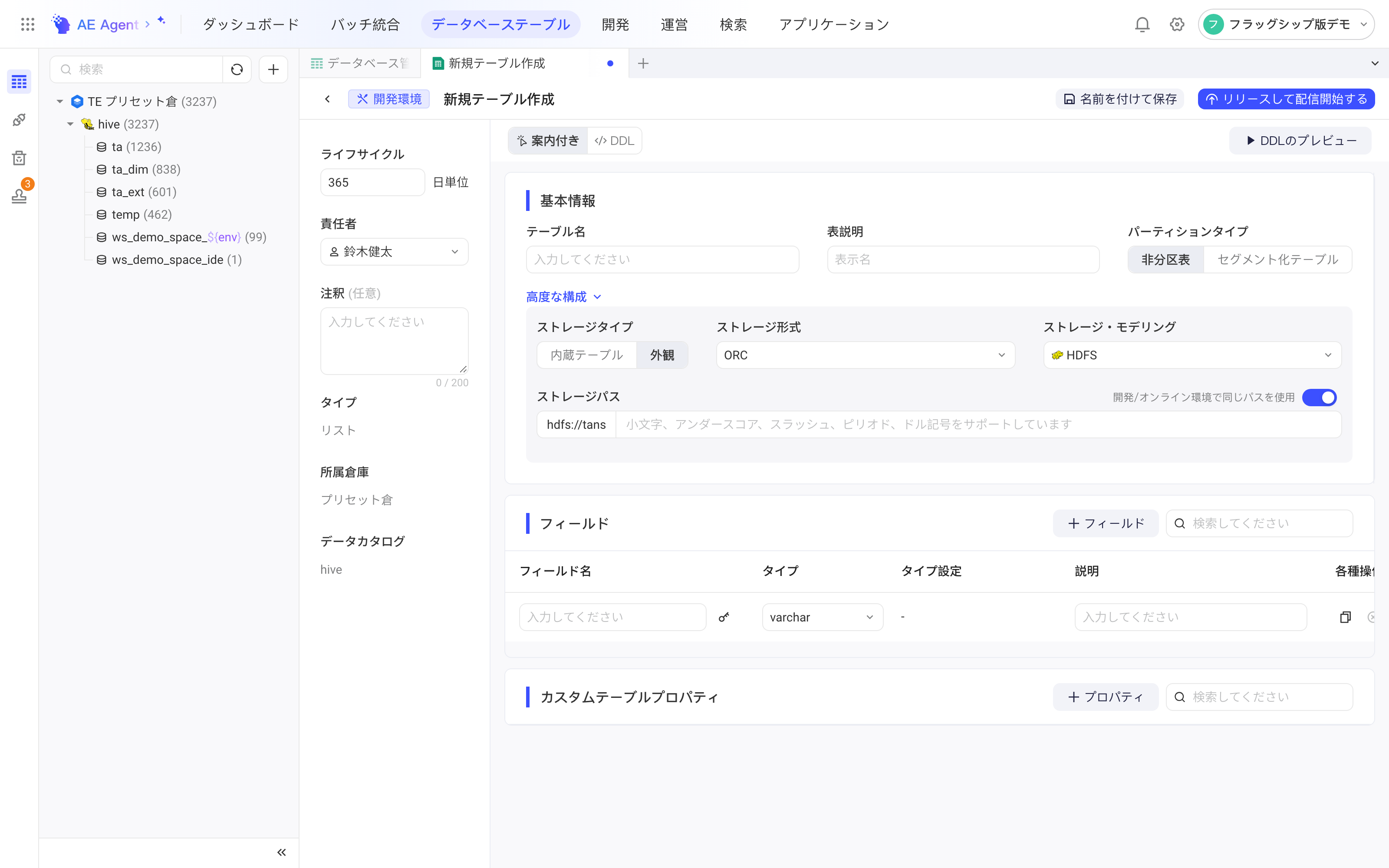Click the 開発環境 environment badge
The height and width of the screenshot is (868, 1389).
(x=388, y=99)
